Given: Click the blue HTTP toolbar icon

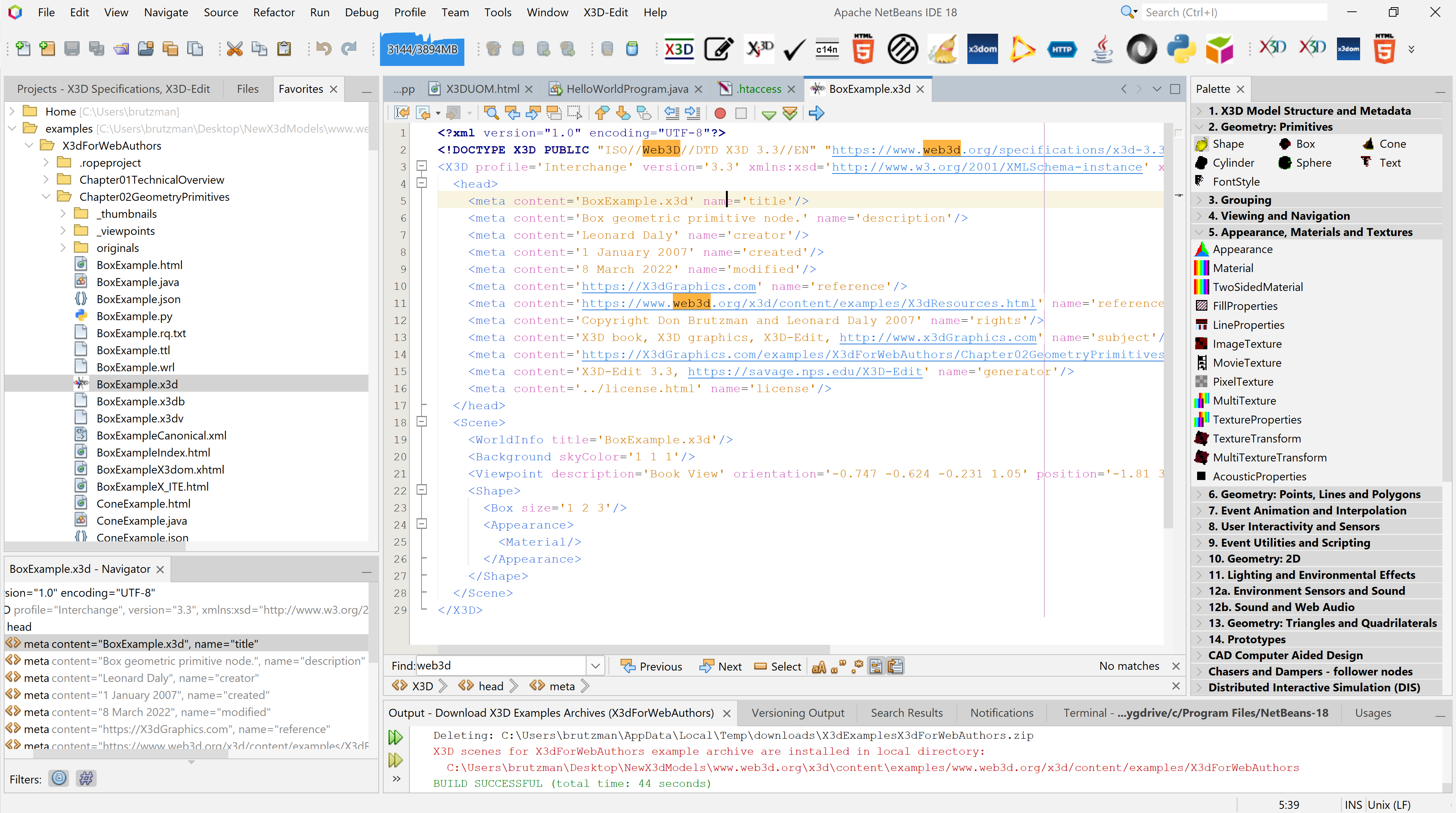Looking at the screenshot, I should pos(1062,49).
